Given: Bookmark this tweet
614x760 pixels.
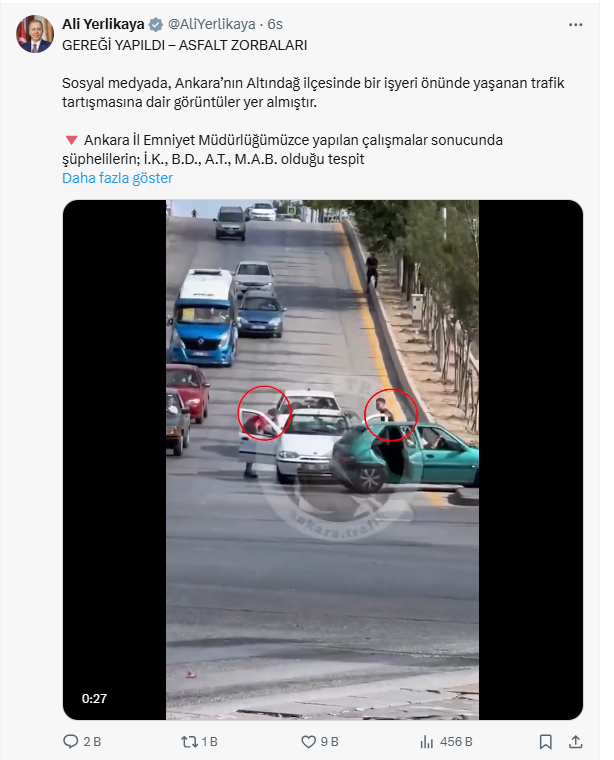Looking at the screenshot, I should pyautogui.click(x=546, y=742).
